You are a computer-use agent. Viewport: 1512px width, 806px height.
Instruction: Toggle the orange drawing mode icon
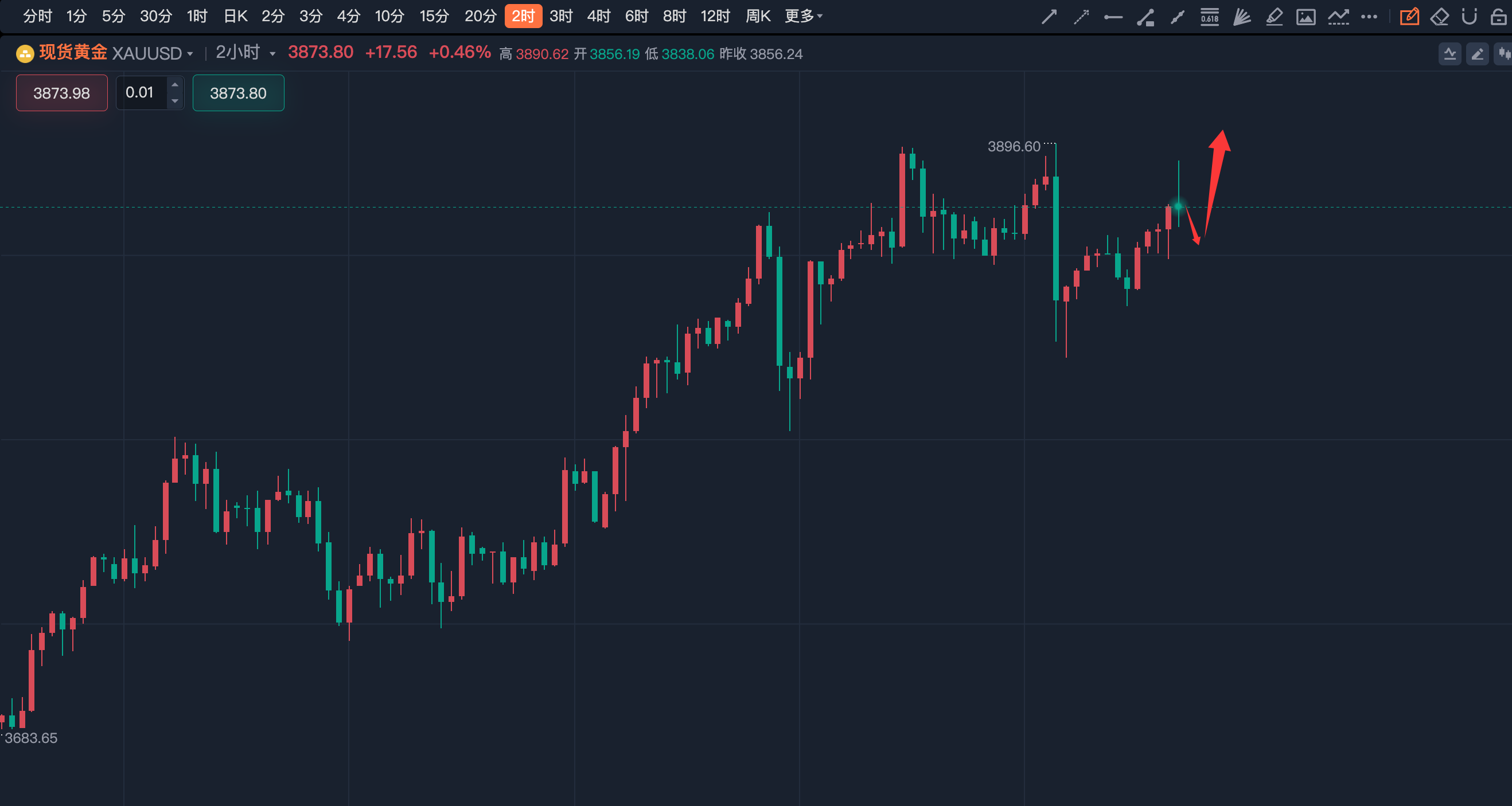tap(1409, 17)
